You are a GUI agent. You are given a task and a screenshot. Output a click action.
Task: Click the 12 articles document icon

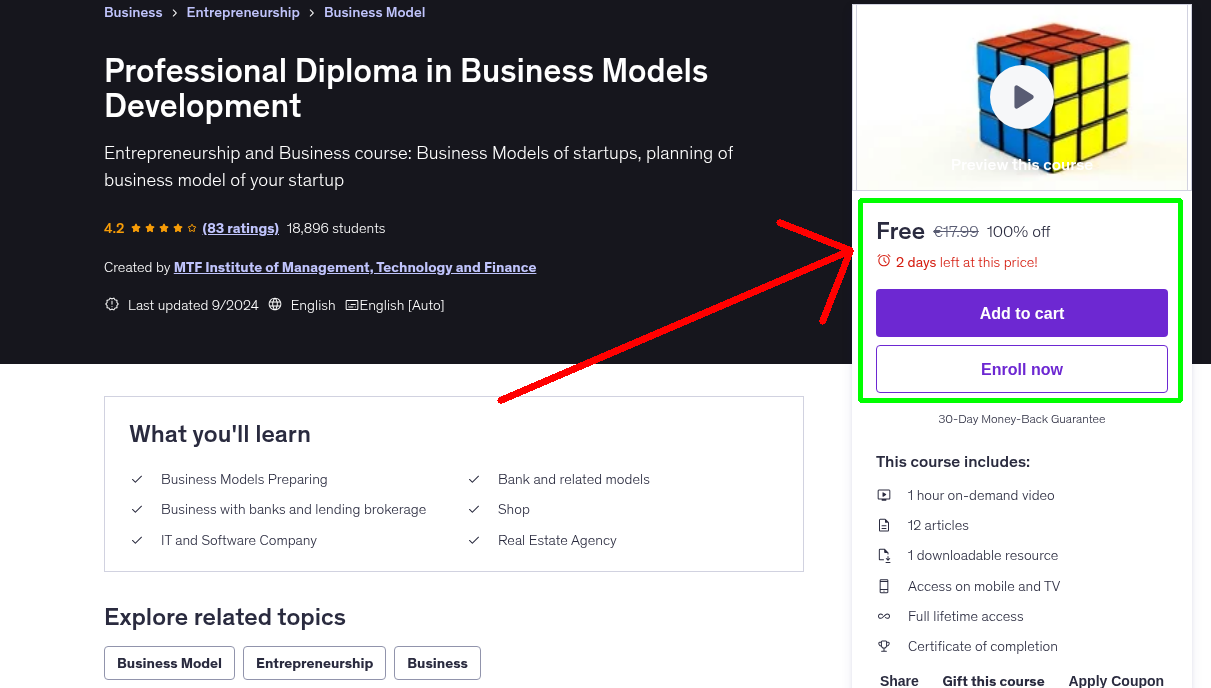(884, 525)
